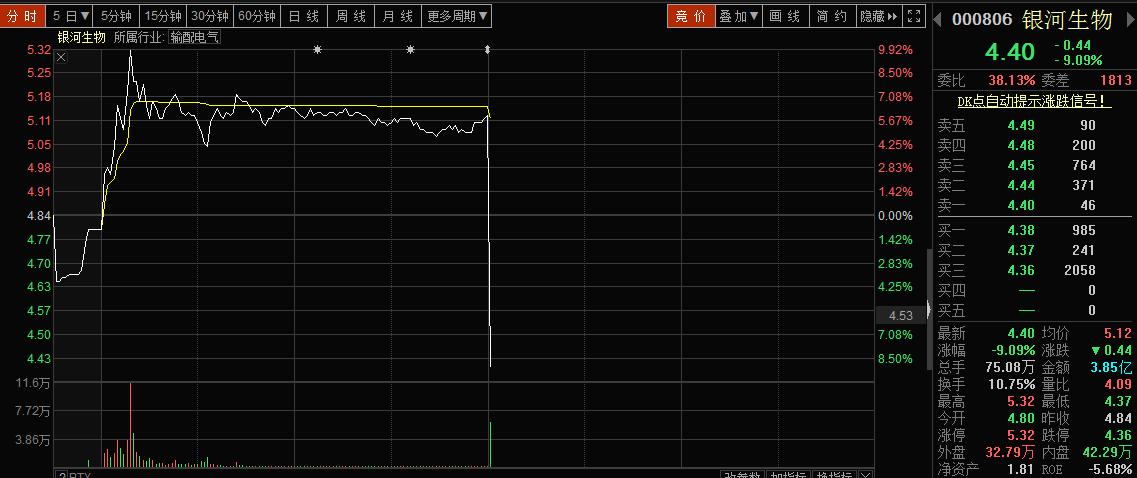Screen dimensions: 1137x478
Task: Toggle the 竞价 auction view
Action: point(690,16)
